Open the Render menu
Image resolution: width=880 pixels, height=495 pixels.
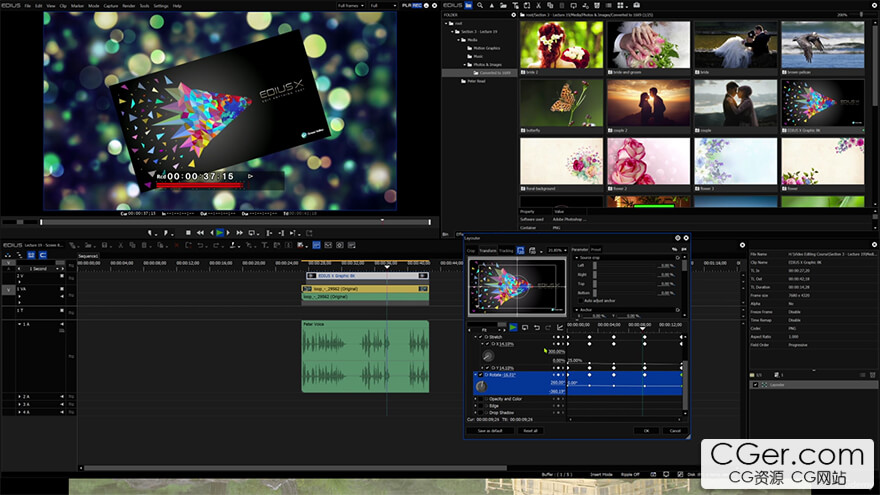coord(129,6)
